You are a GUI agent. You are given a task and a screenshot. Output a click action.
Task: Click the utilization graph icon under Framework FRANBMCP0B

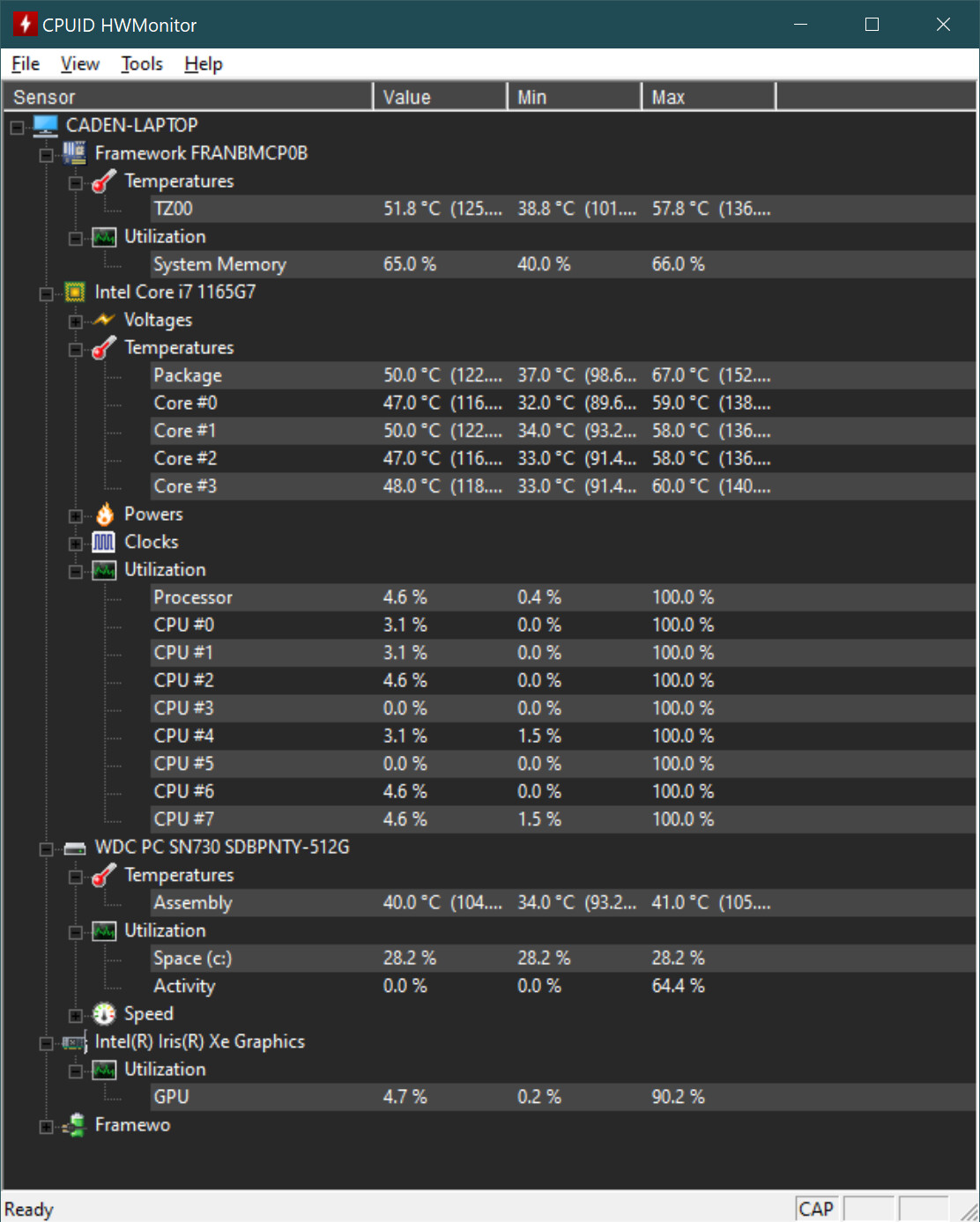(104, 237)
